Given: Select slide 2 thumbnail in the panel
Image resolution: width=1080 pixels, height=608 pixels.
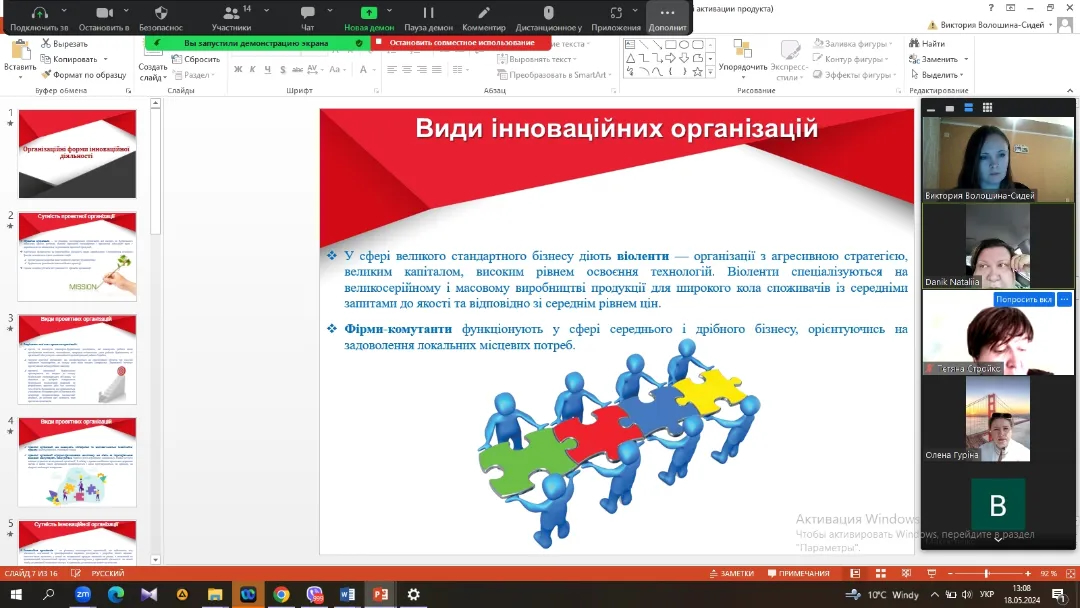Looking at the screenshot, I should pyautogui.click(x=77, y=257).
